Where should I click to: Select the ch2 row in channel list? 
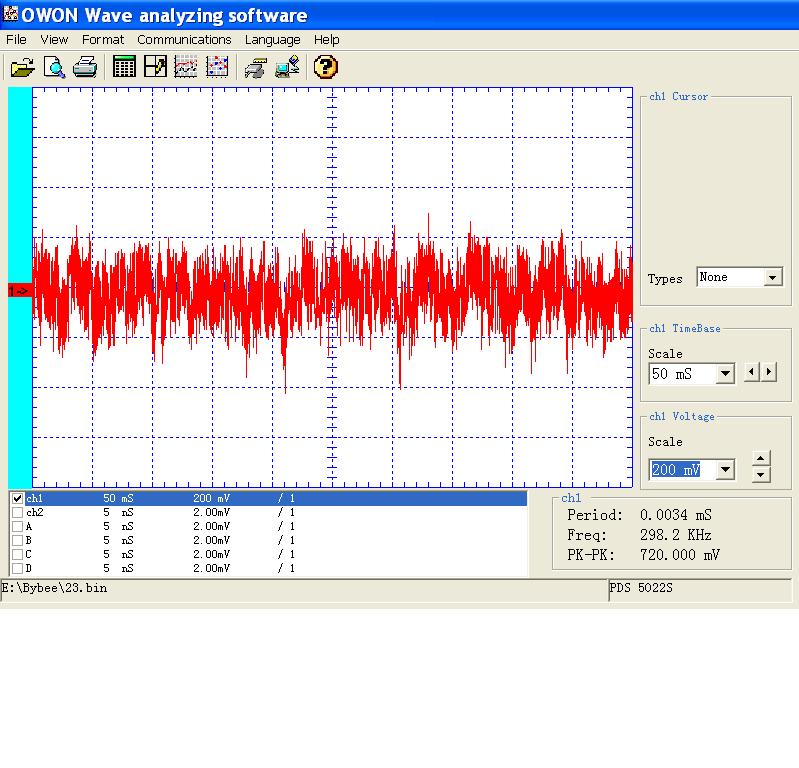pos(276,512)
